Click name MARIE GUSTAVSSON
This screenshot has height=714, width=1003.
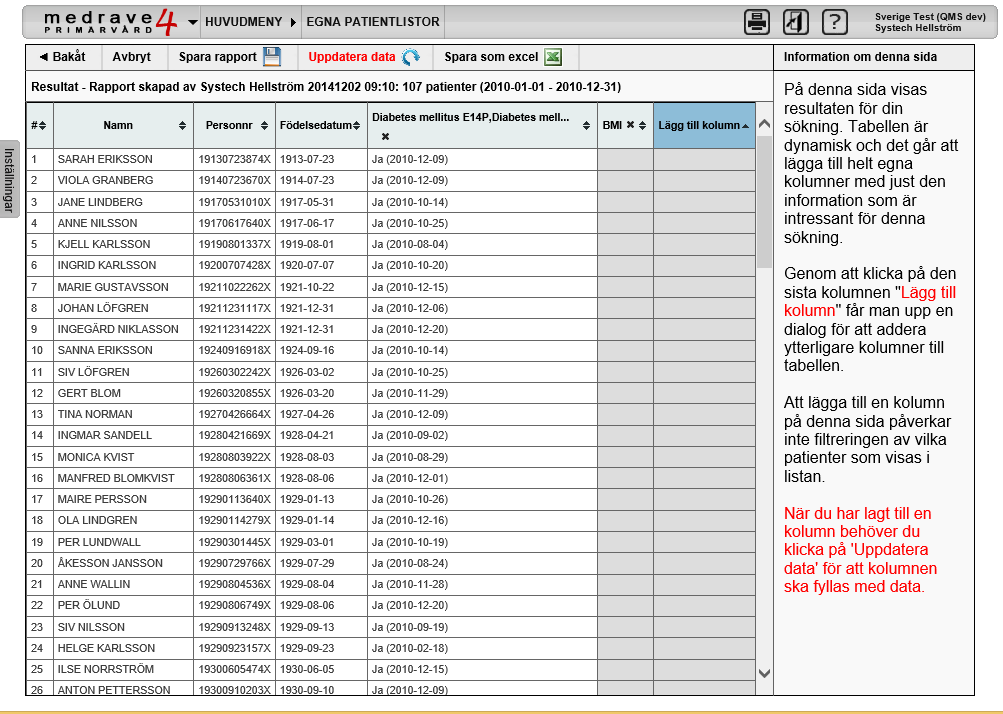pyautogui.click(x=113, y=287)
